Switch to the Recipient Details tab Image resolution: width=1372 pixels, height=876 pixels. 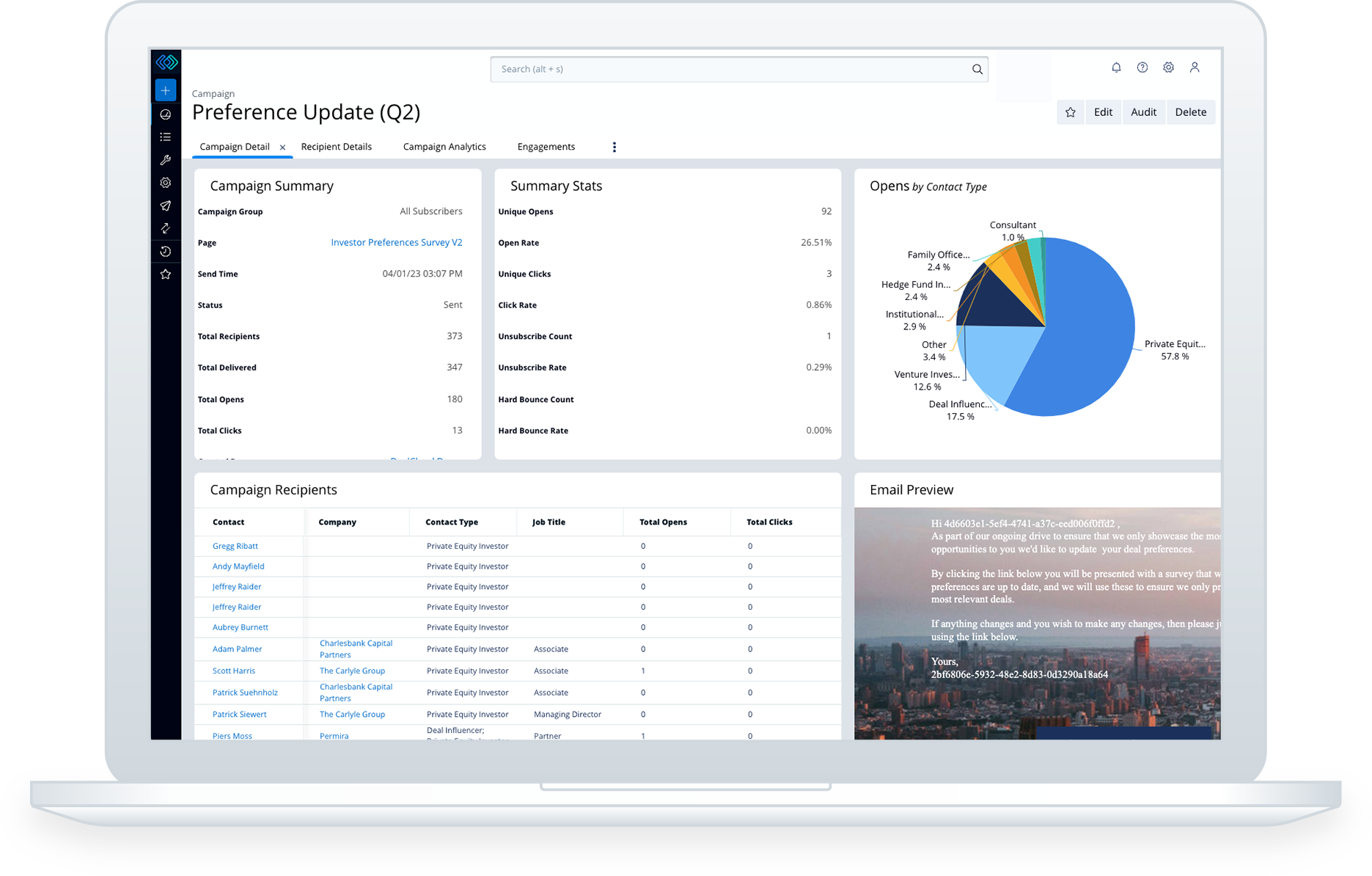coord(336,146)
